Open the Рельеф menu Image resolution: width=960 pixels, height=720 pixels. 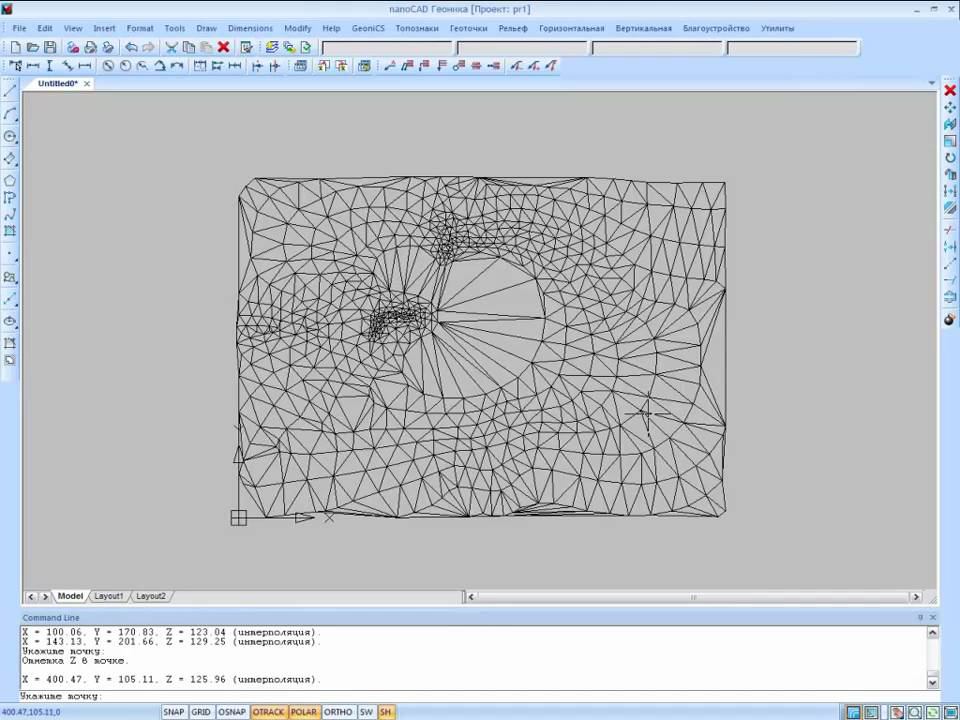(512, 28)
